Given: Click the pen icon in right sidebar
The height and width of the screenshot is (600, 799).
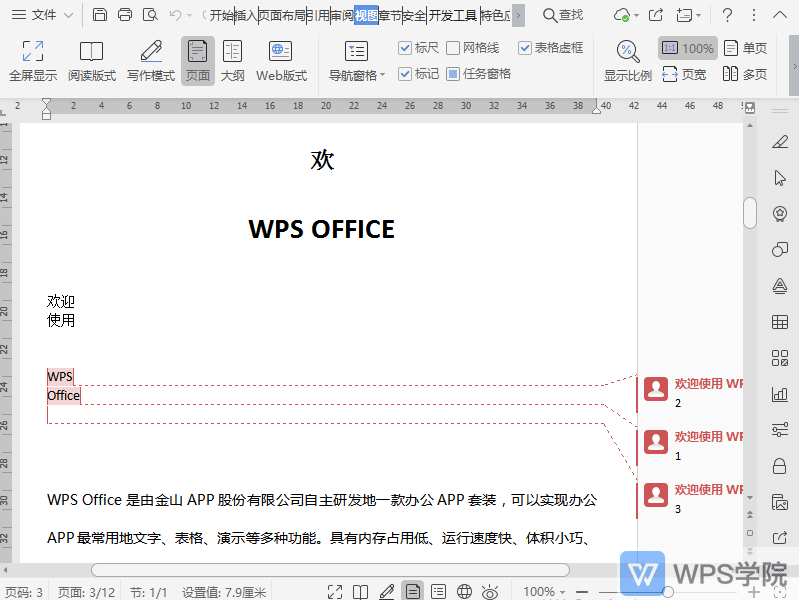Looking at the screenshot, I should click(780, 142).
